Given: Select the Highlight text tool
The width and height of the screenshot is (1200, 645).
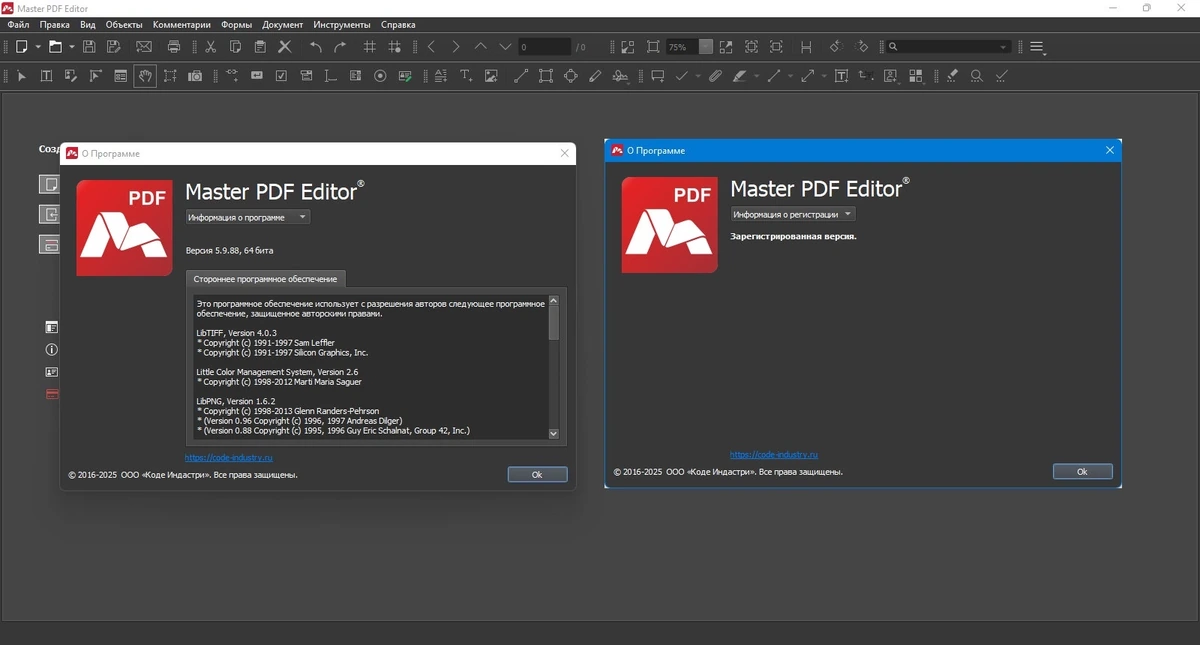Looking at the screenshot, I should click(740, 76).
